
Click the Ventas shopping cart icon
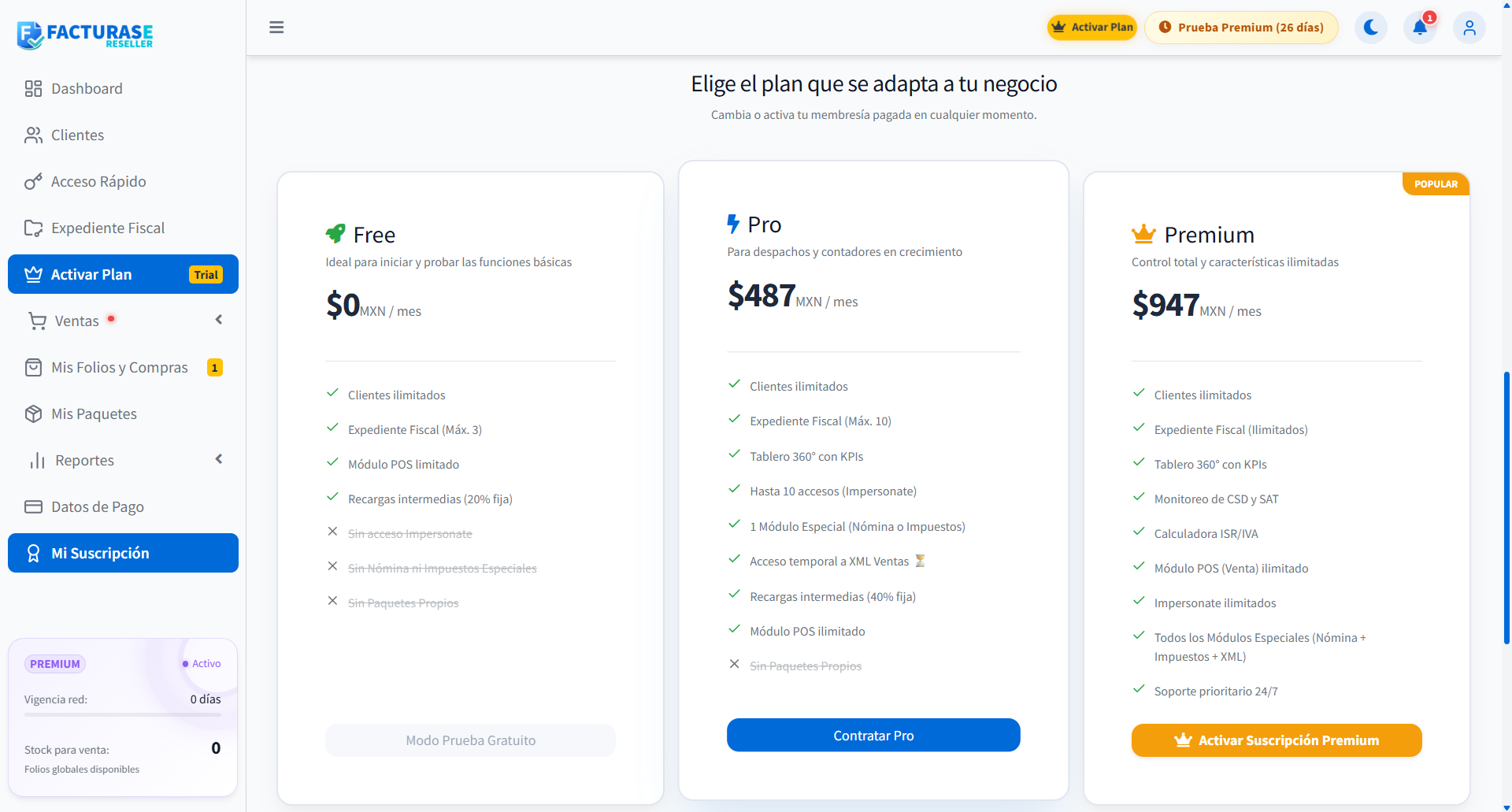[x=37, y=321]
